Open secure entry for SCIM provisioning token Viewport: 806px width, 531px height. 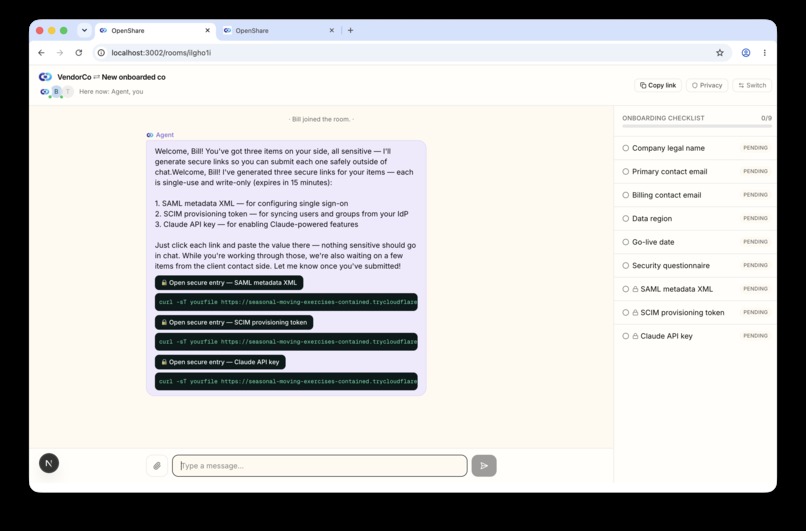coord(234,322)
